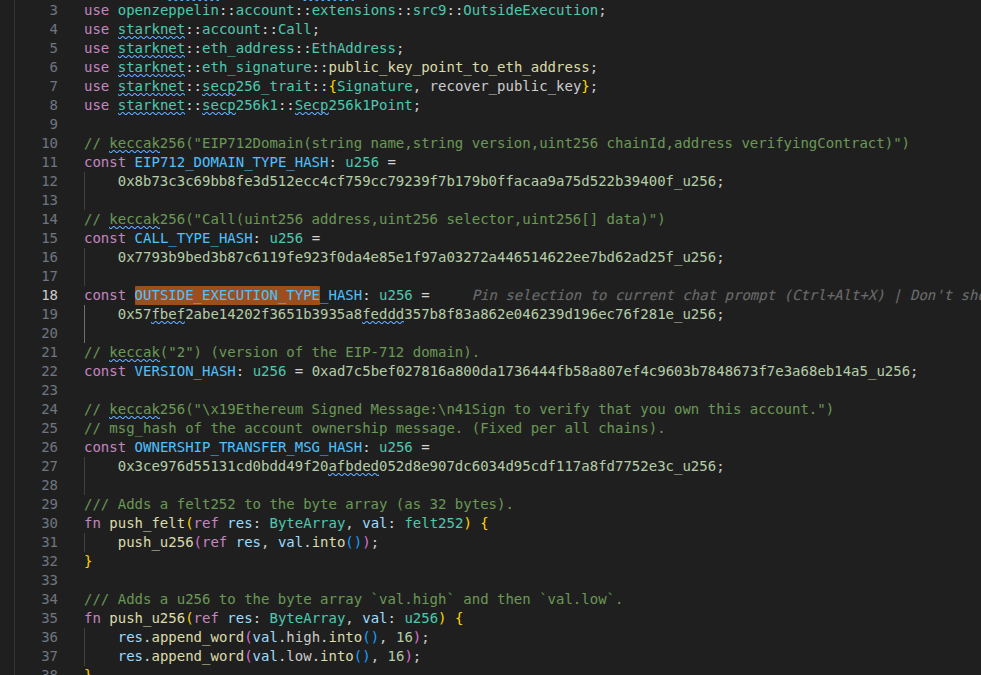Click line number 18 in the gutter
Viewport: 981px width, 675px height.
[x=50, y=295]
